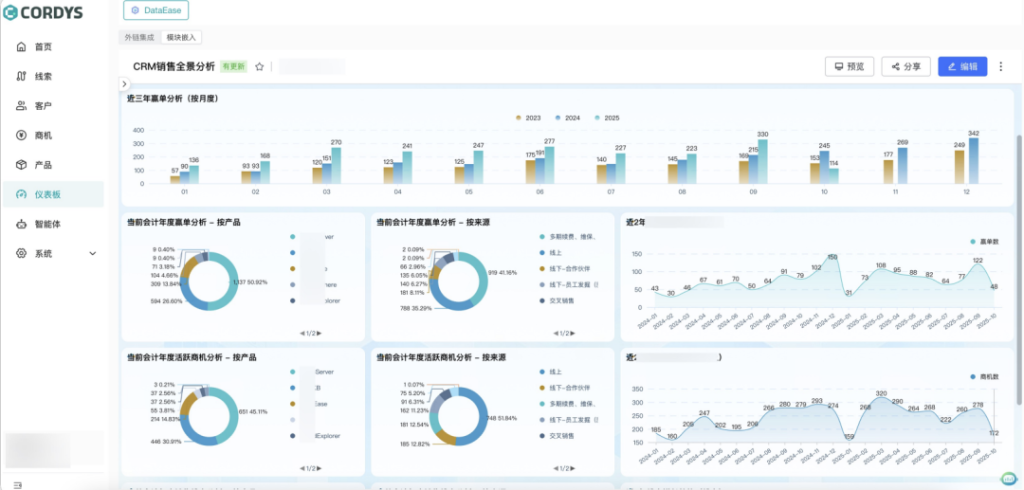The image size is (1024, 490).
Task: Hide the 2025 series in the legend
Action: point(606,117)
